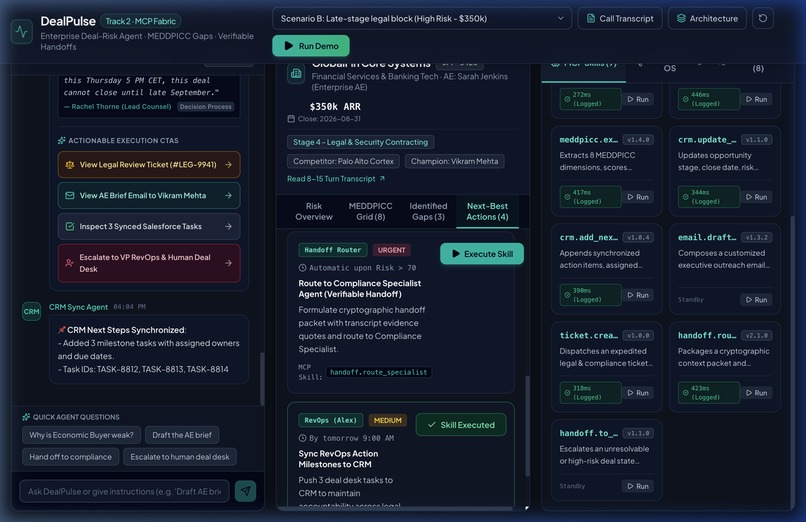Run the crm.add_nex skill

pyautogui.click(x=638, y=295)
